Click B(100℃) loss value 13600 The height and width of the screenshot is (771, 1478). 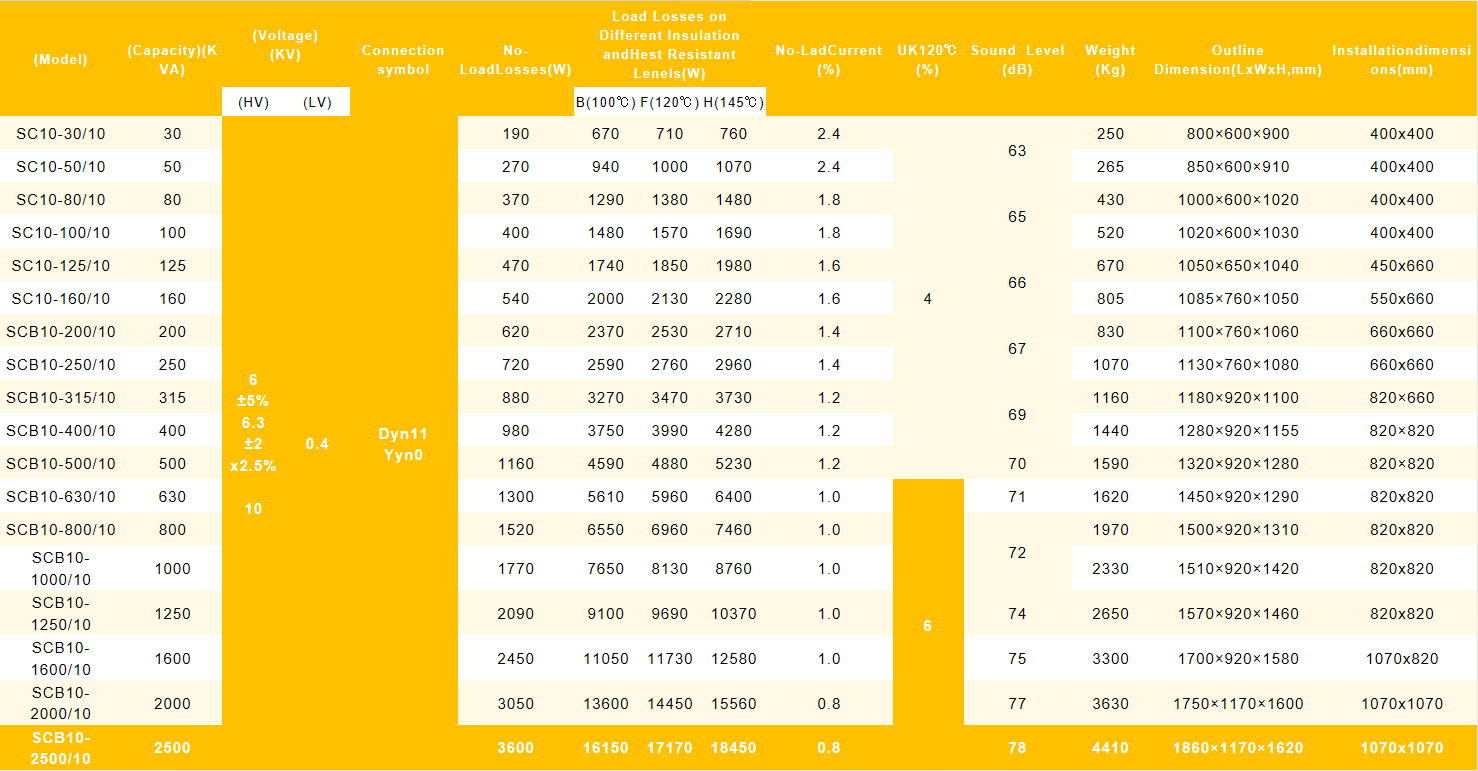[606, 704]
